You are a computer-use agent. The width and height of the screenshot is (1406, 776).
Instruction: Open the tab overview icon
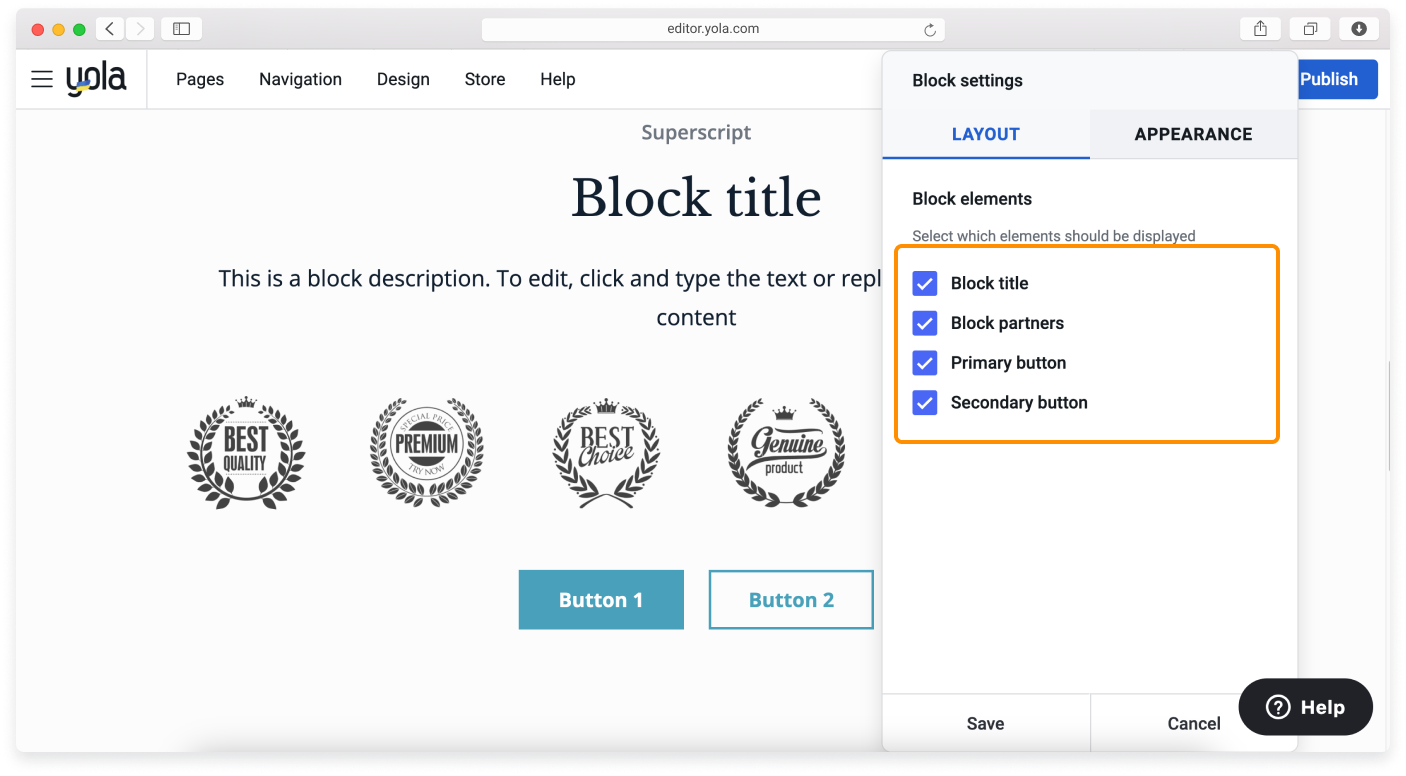pyautogui.click(x=1310, y=28)
